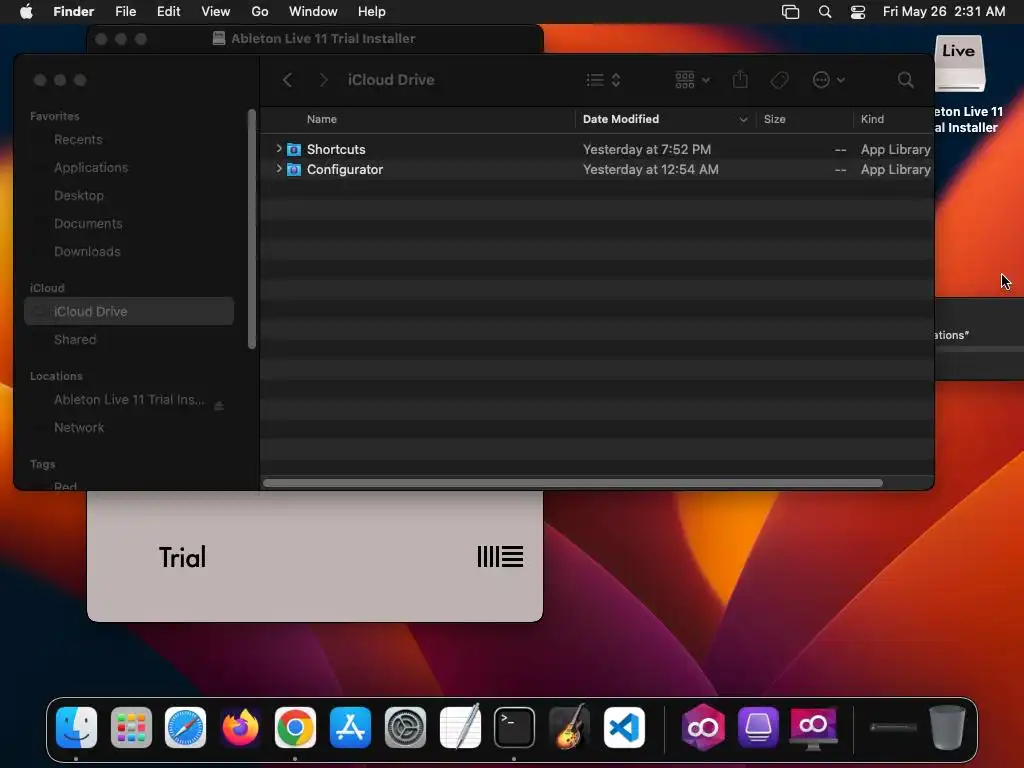1024x768 pixels.
Task: Open Stage Manager menu bar icon
Action: pos(790,12)
